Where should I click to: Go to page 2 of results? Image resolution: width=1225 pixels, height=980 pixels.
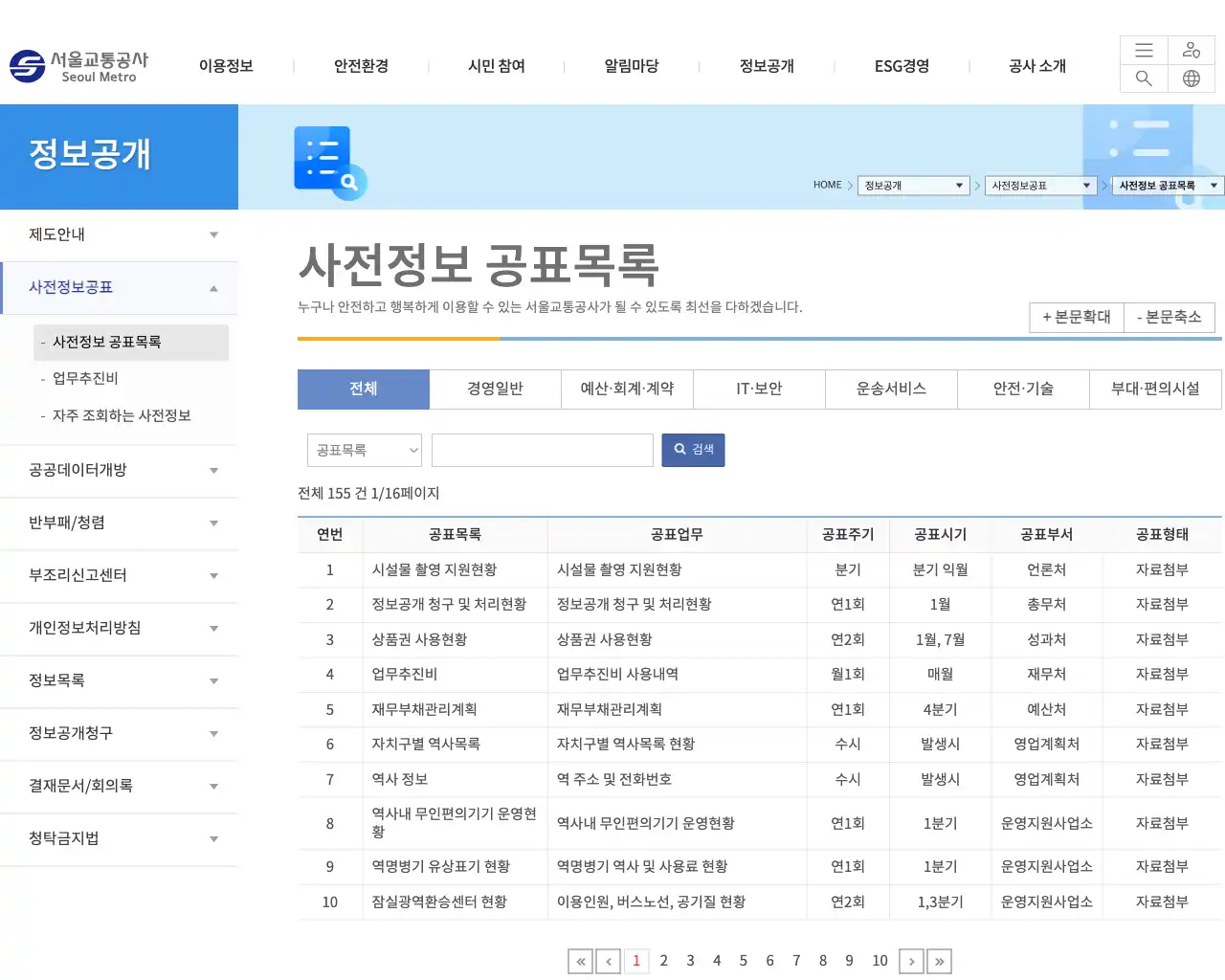[x=664, y=961]
